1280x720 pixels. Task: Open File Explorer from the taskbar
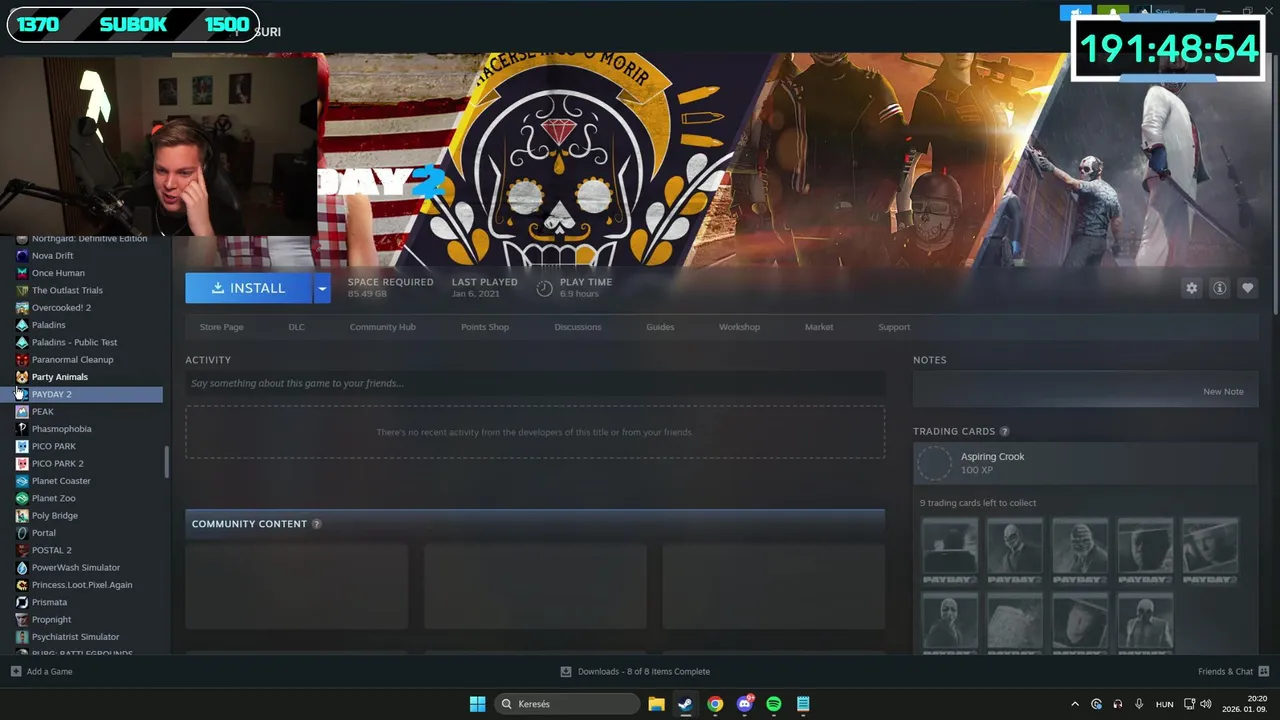[656, 704]
